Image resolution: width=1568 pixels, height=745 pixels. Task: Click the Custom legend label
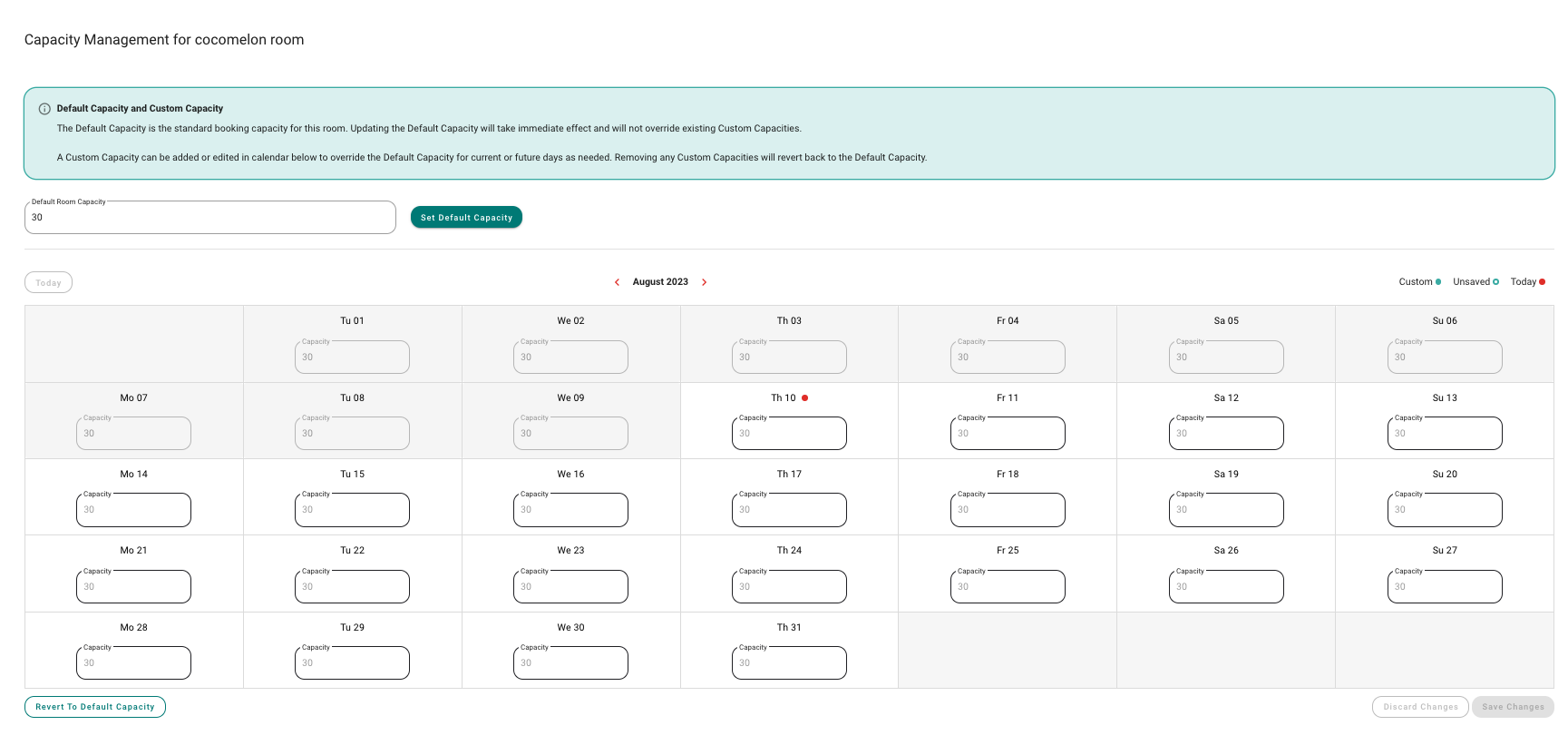pyautogui.click(x=1415, y=282)
